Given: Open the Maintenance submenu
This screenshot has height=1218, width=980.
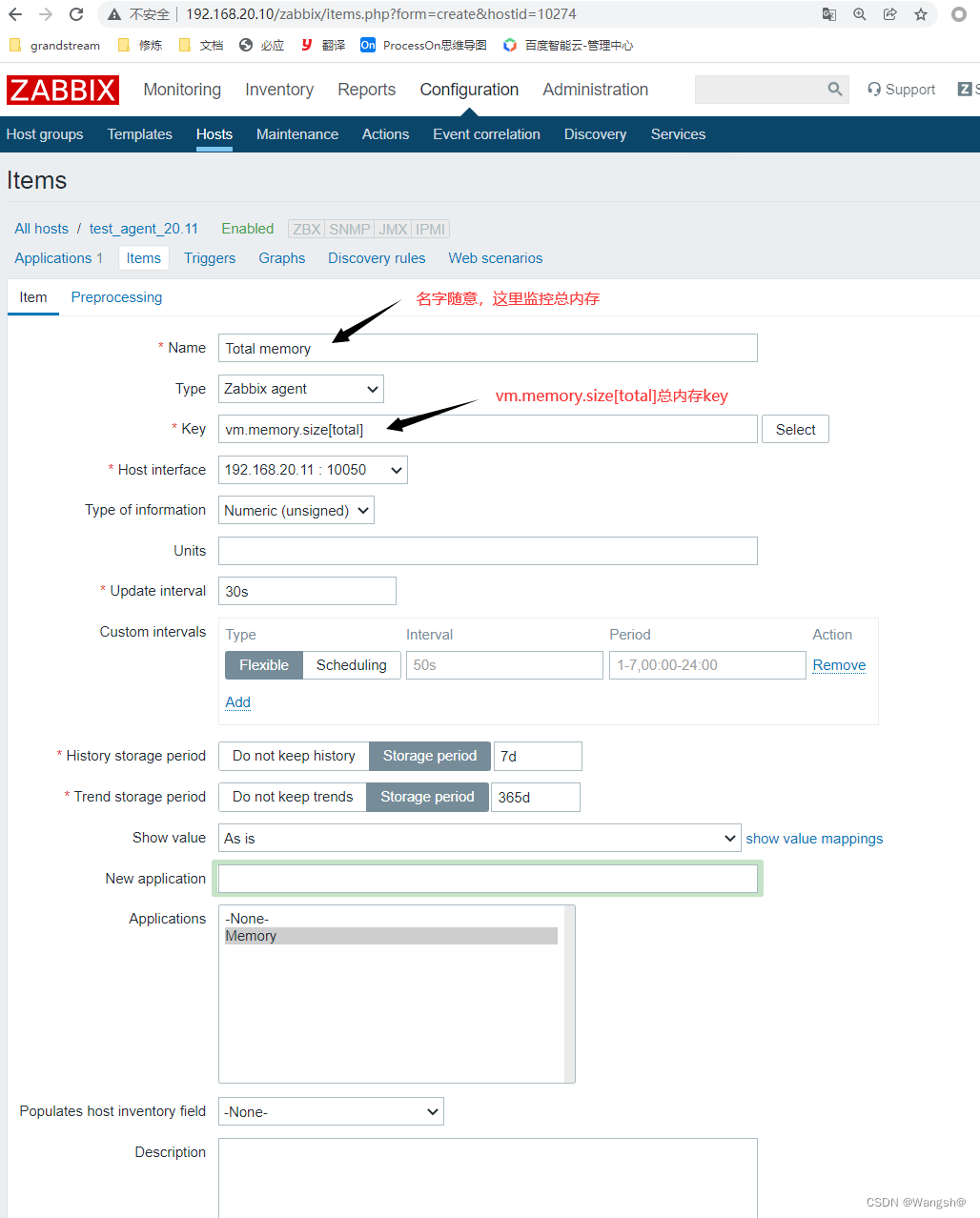Looking at the screenshot, I should point(297,134).
